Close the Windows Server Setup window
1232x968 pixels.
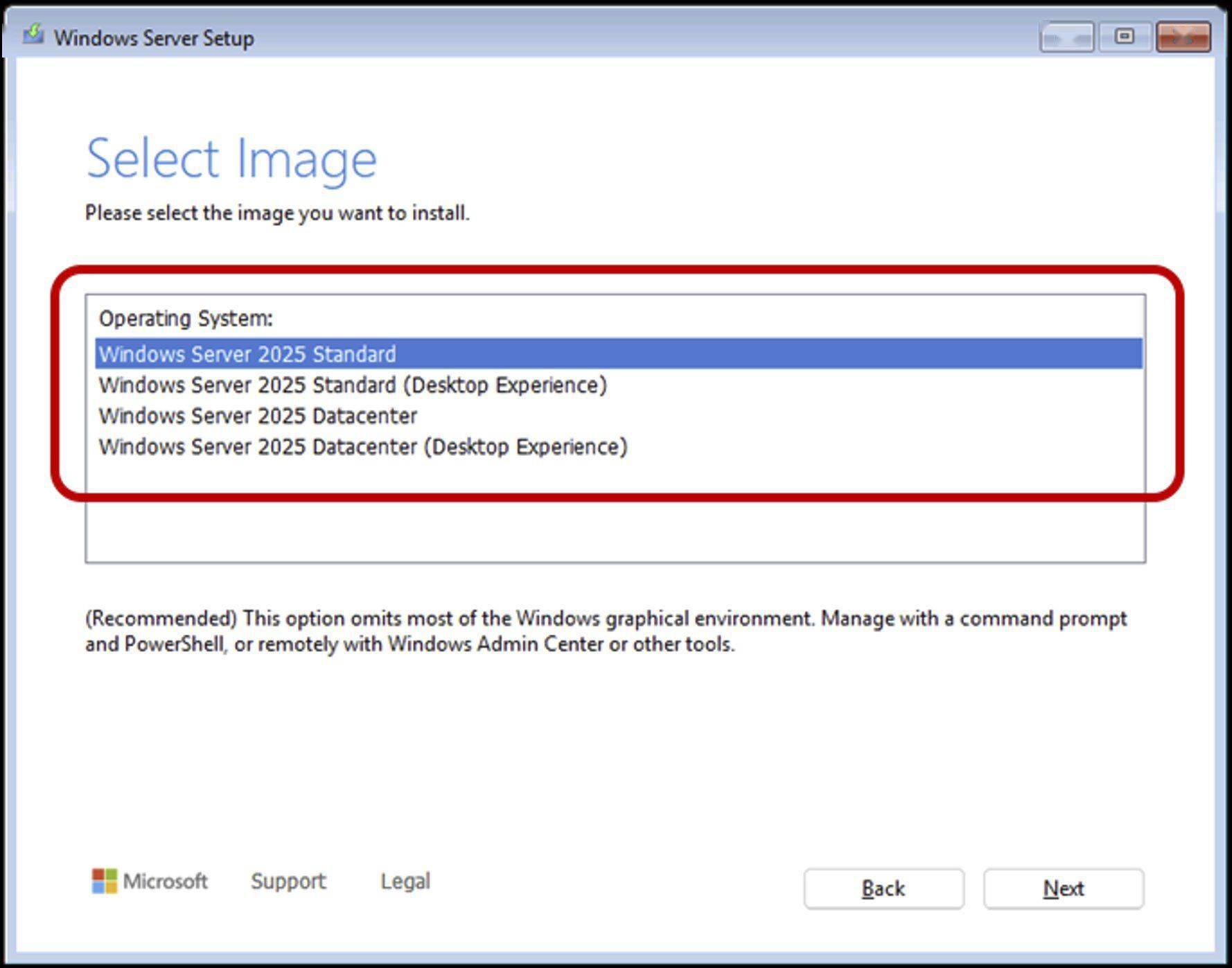click(x=1183, y=37)
